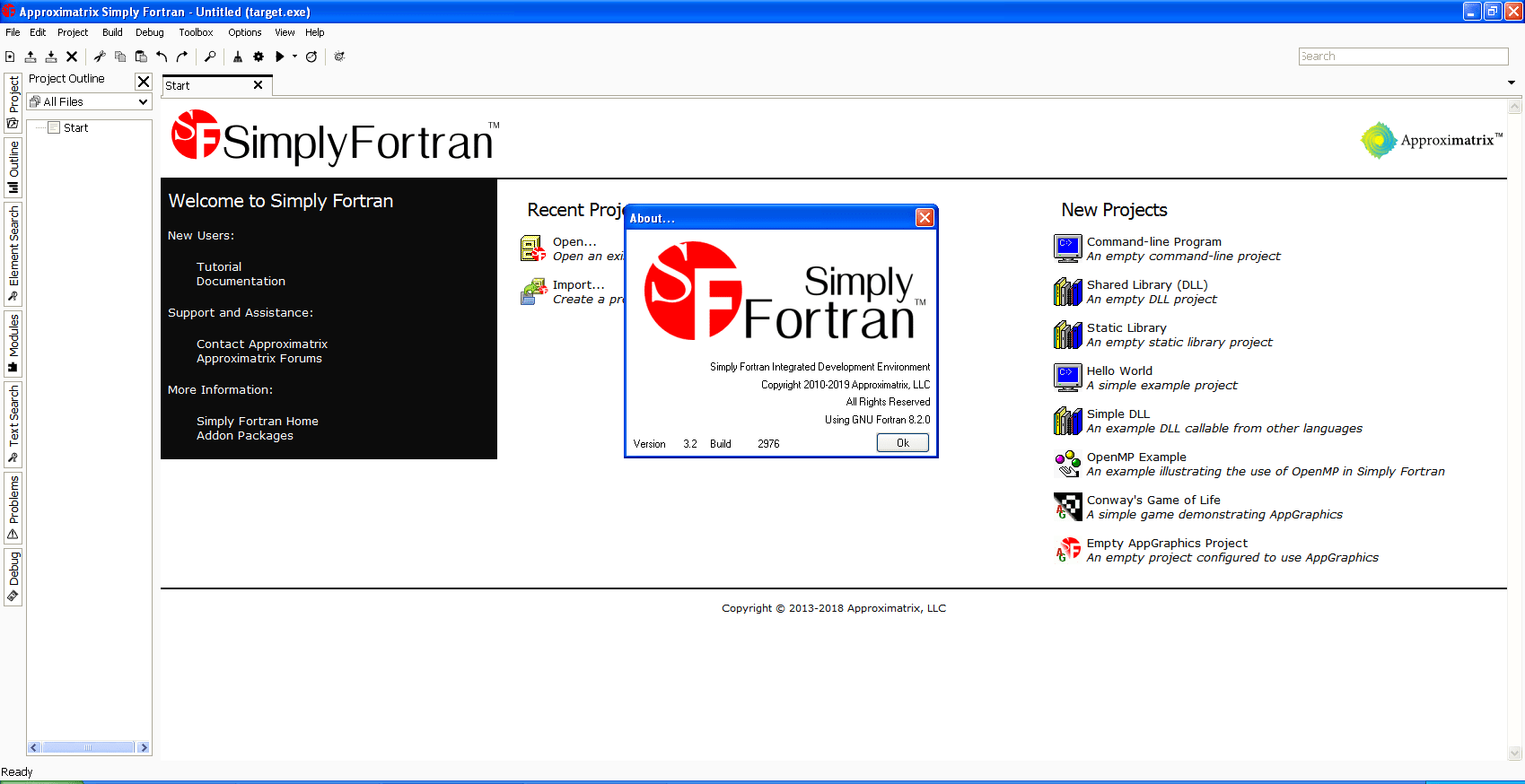Click the Find magnifier toolbar icon
Screen dimensions: 1525x784
210,57
